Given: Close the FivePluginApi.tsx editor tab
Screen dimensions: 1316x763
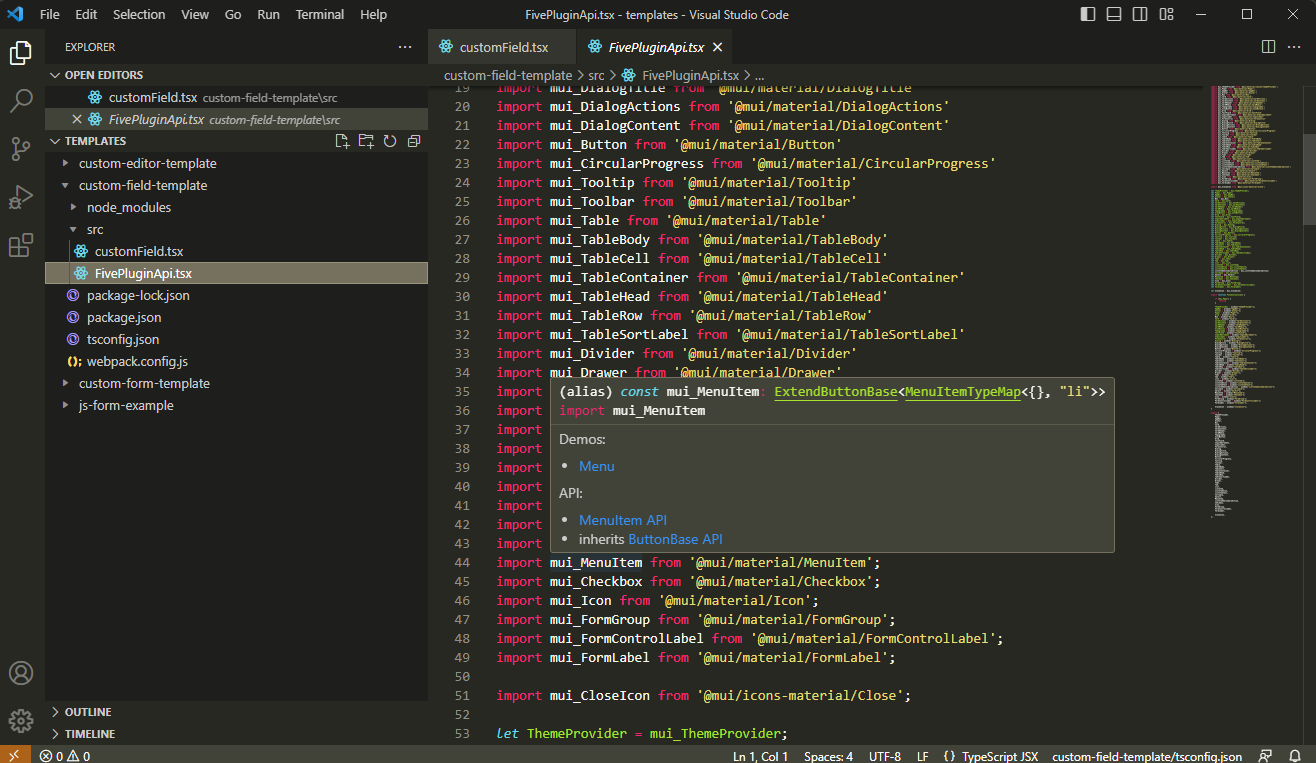Looking at the screenshot, I should tap(717, 47).
